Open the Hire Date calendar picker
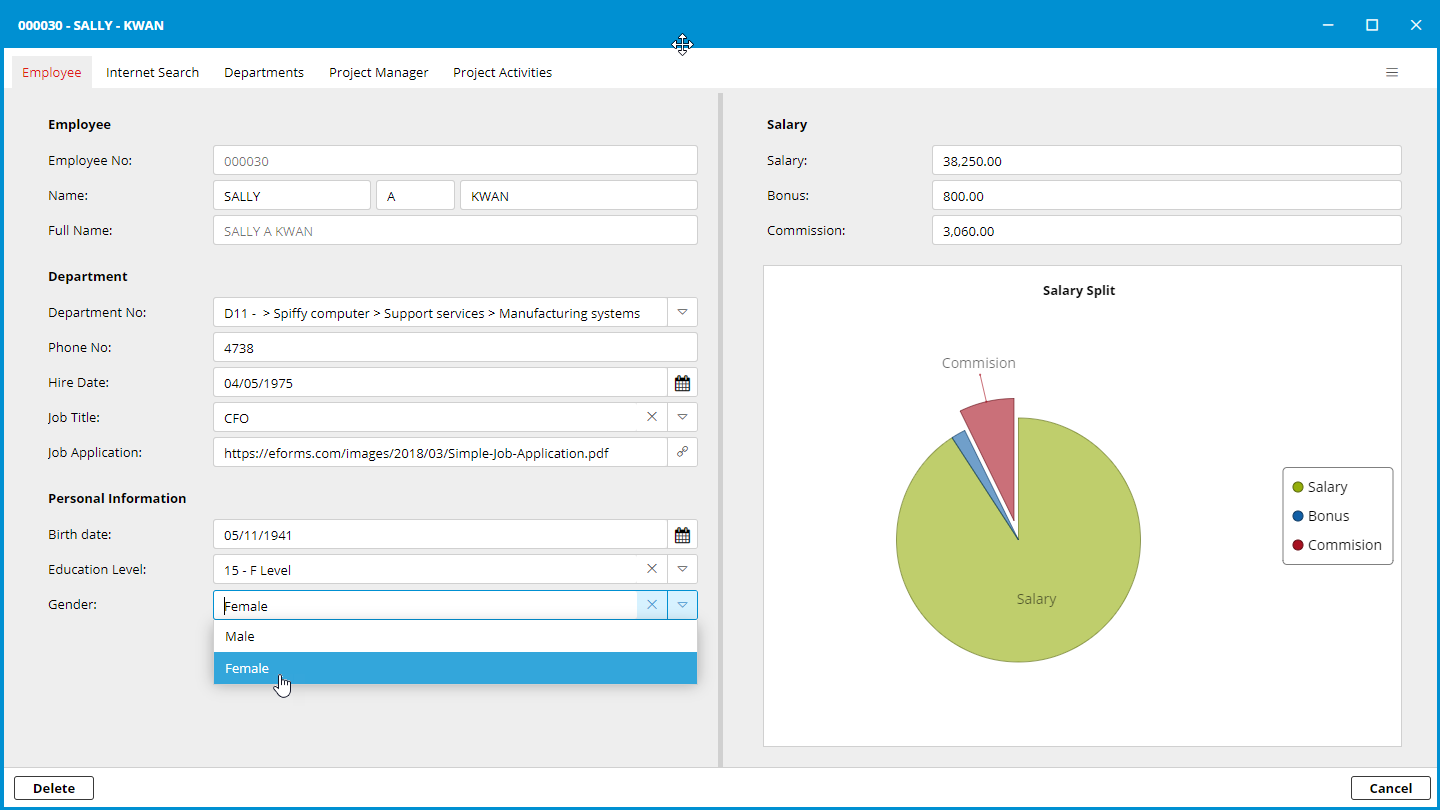The height and width of the screenshot is (810, 1440). [682, 383]
